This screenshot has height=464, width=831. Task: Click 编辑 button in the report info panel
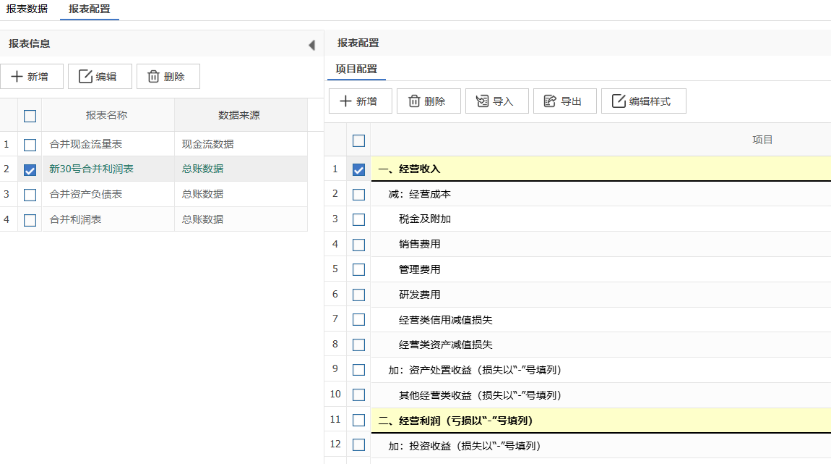(100, 76)
